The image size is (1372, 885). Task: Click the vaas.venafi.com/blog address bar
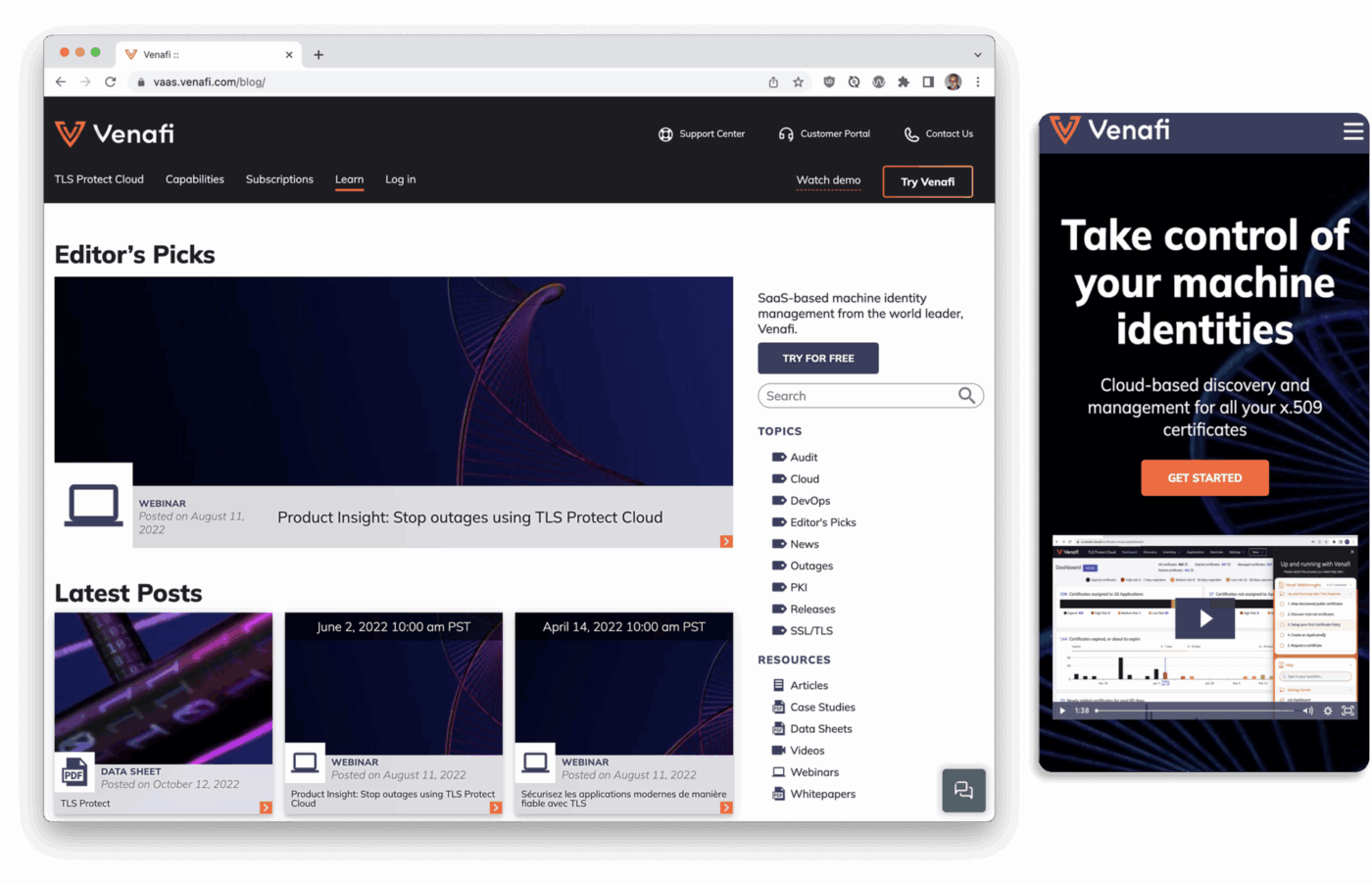point(446,82)
